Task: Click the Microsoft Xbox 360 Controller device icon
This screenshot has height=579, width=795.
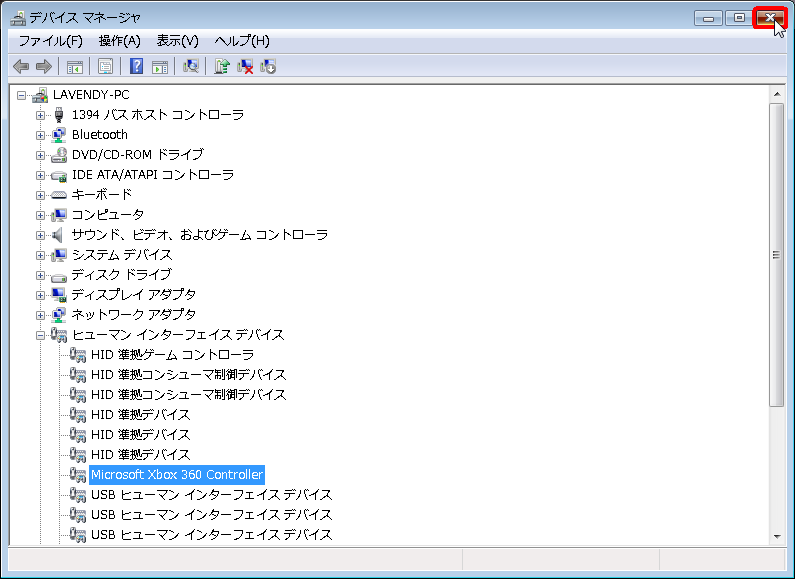Action: click(78, 475)
